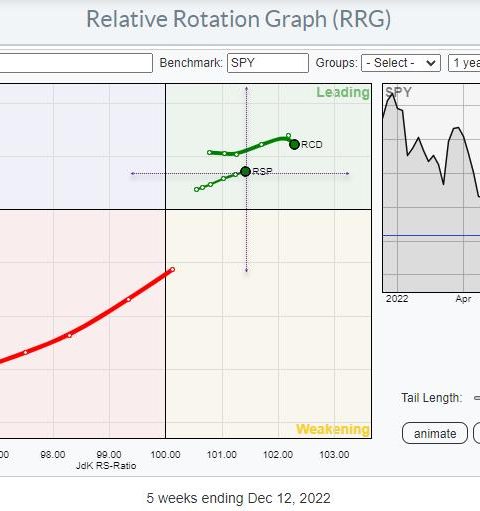Adjust the Tail Length slider handle
This screenshot has width=480, height=511.
pos(477,398)
